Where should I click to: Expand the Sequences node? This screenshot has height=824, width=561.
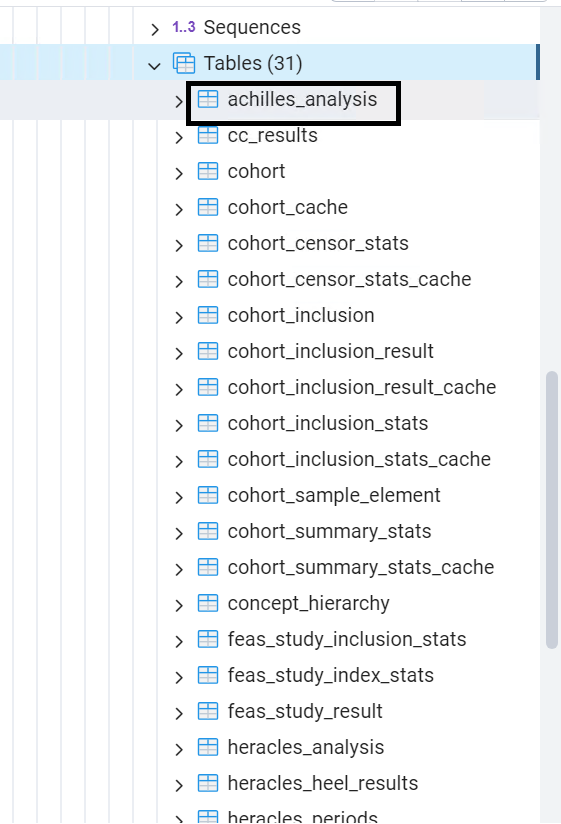[x=154, y=29]
